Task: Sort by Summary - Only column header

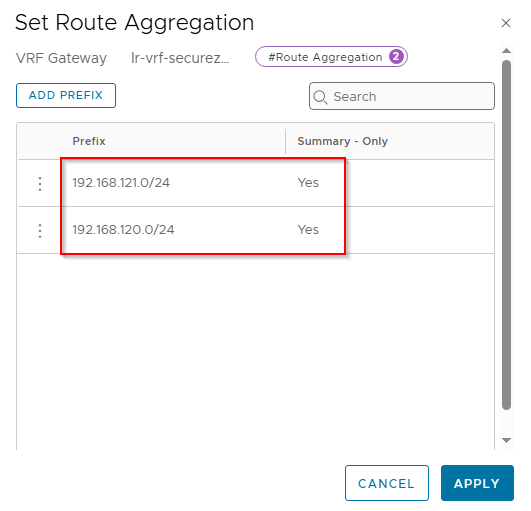Action: [342, 141]
